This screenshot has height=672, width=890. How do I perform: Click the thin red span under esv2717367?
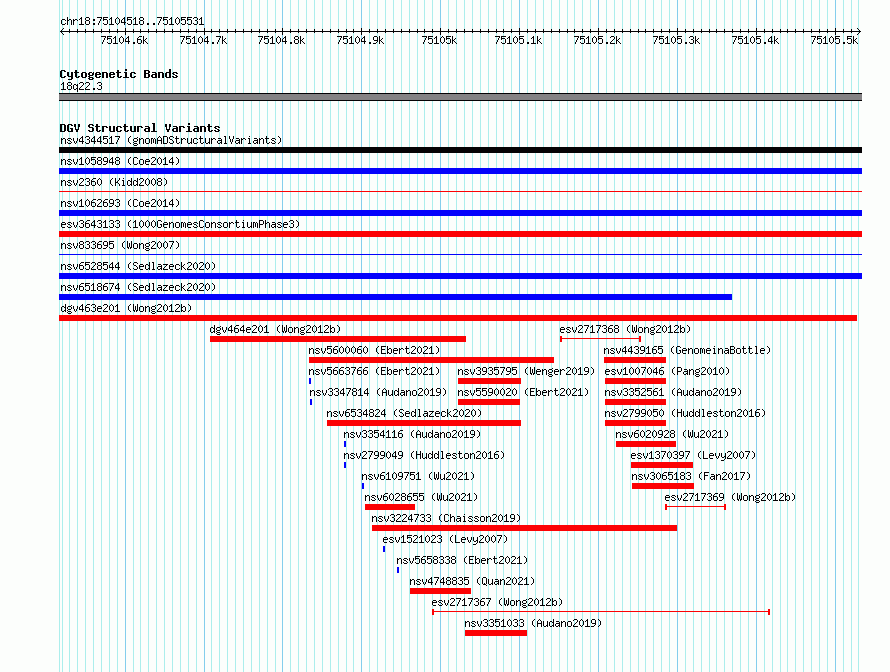tap(601, 612)
